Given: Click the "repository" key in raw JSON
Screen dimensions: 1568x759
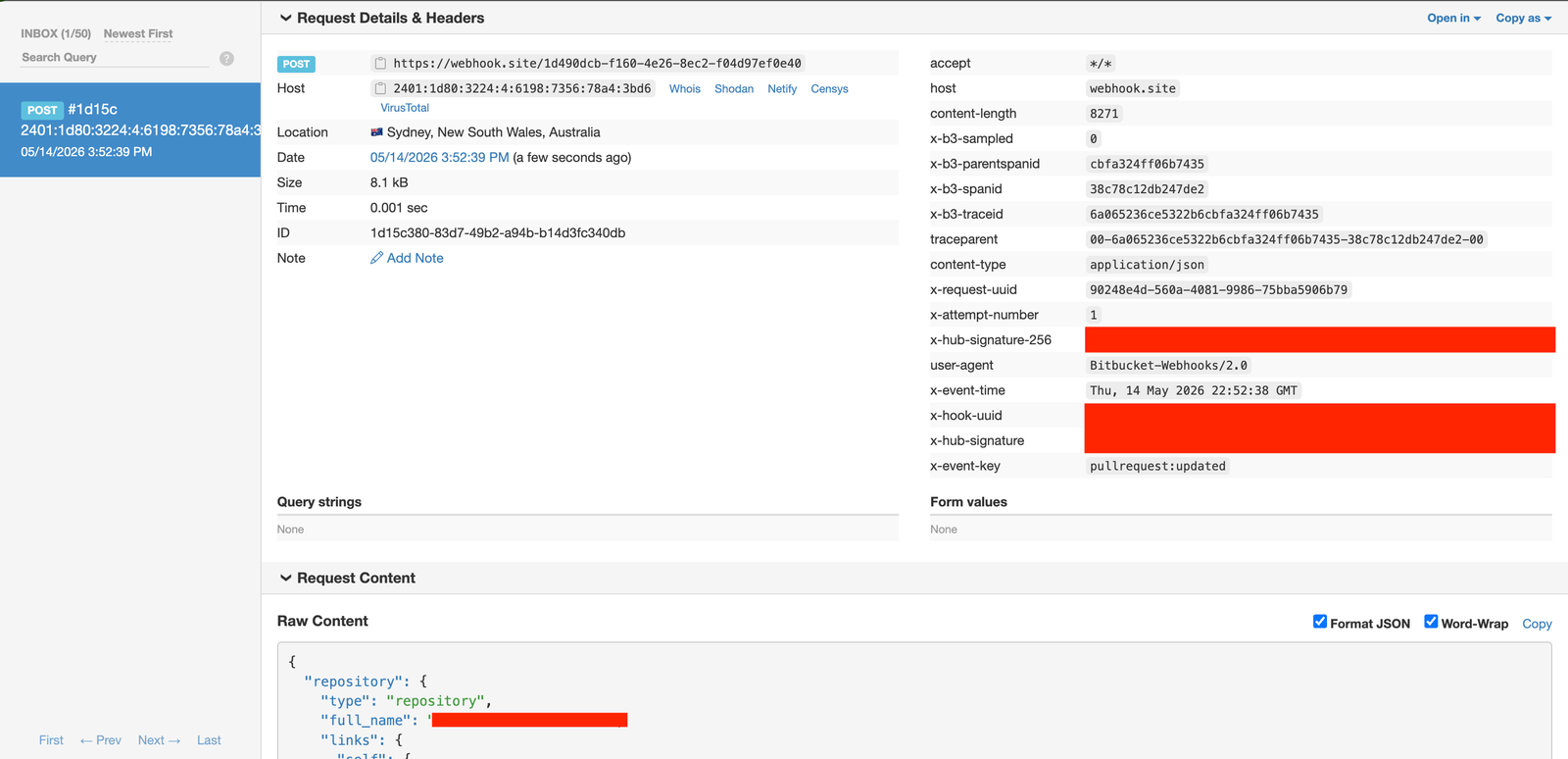Looking at the screenshot, I should 354,682.
